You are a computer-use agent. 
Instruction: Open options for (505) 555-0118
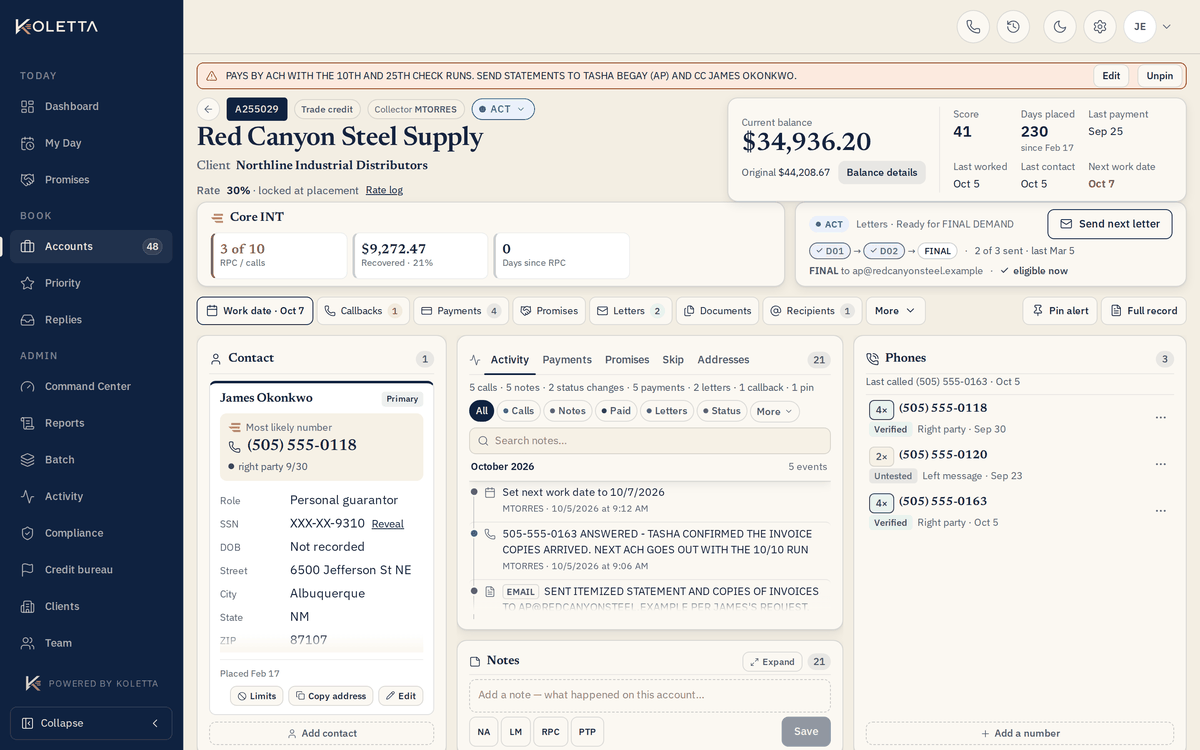[x=1160, y=418]
